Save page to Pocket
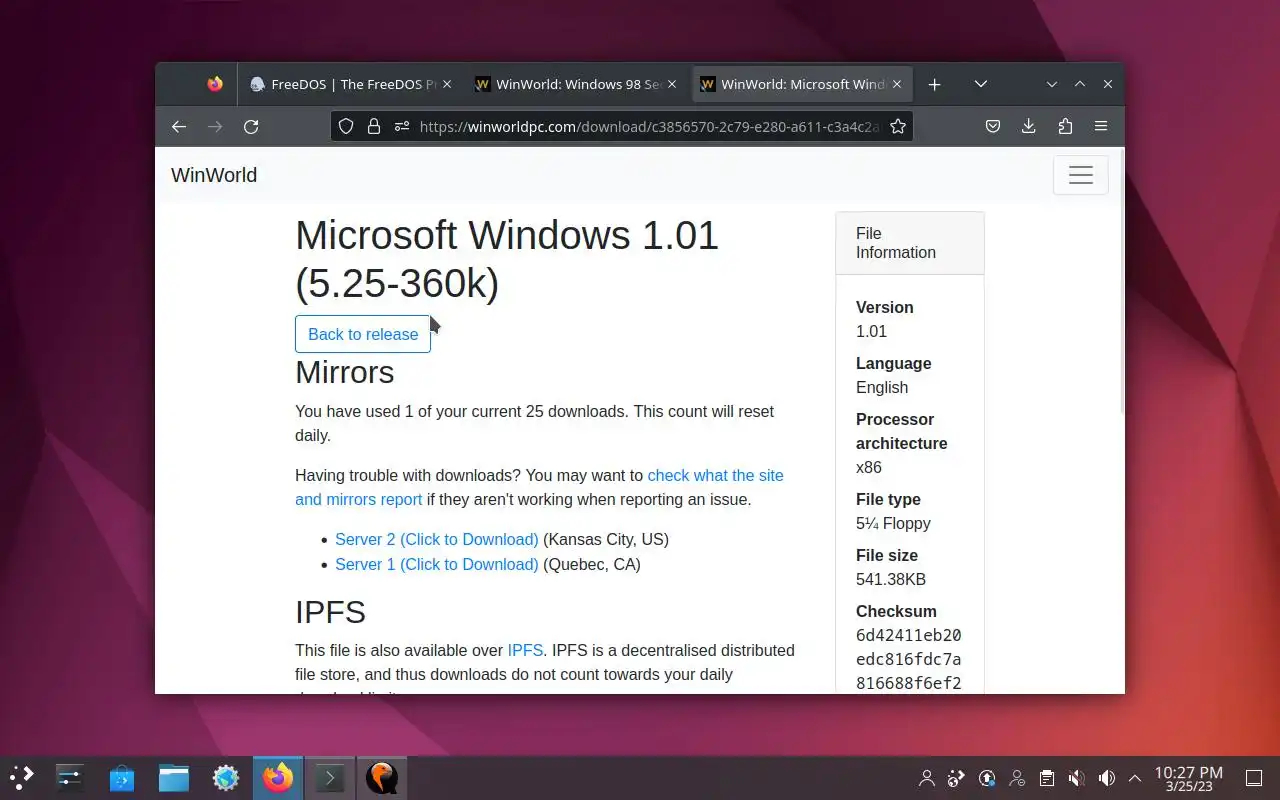The width and height of the screenshot is (1280, 800). click(x=993, y=126)
